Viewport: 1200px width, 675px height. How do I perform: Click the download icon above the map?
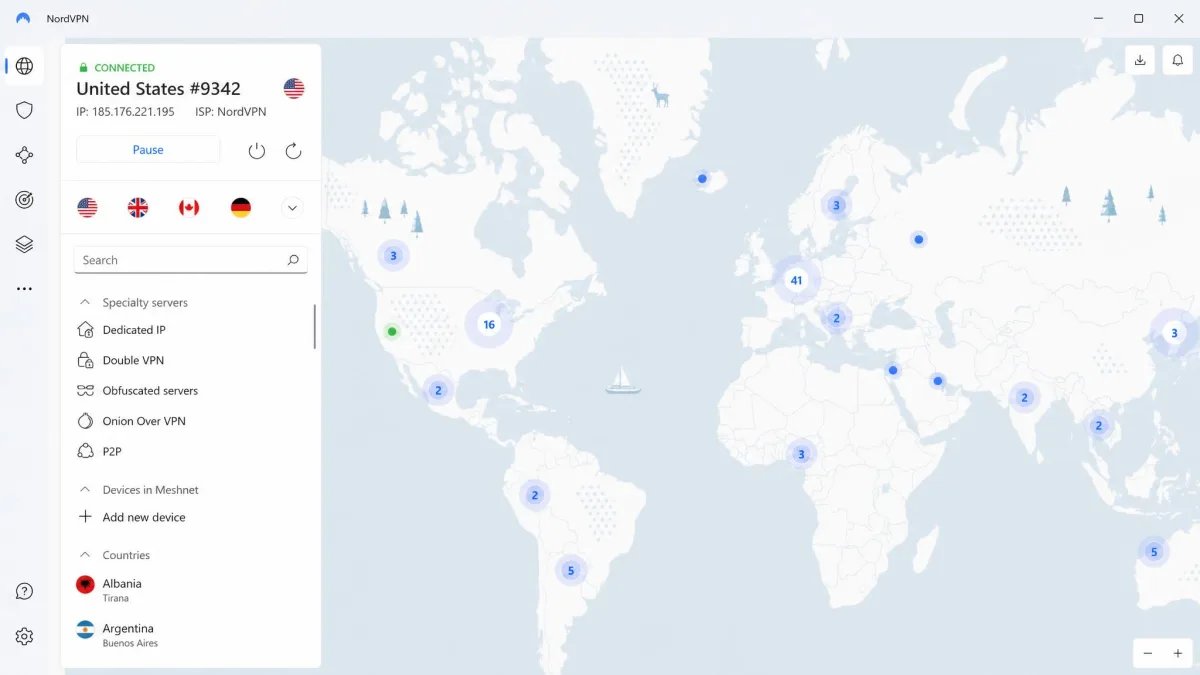[x=1140, y=60]
